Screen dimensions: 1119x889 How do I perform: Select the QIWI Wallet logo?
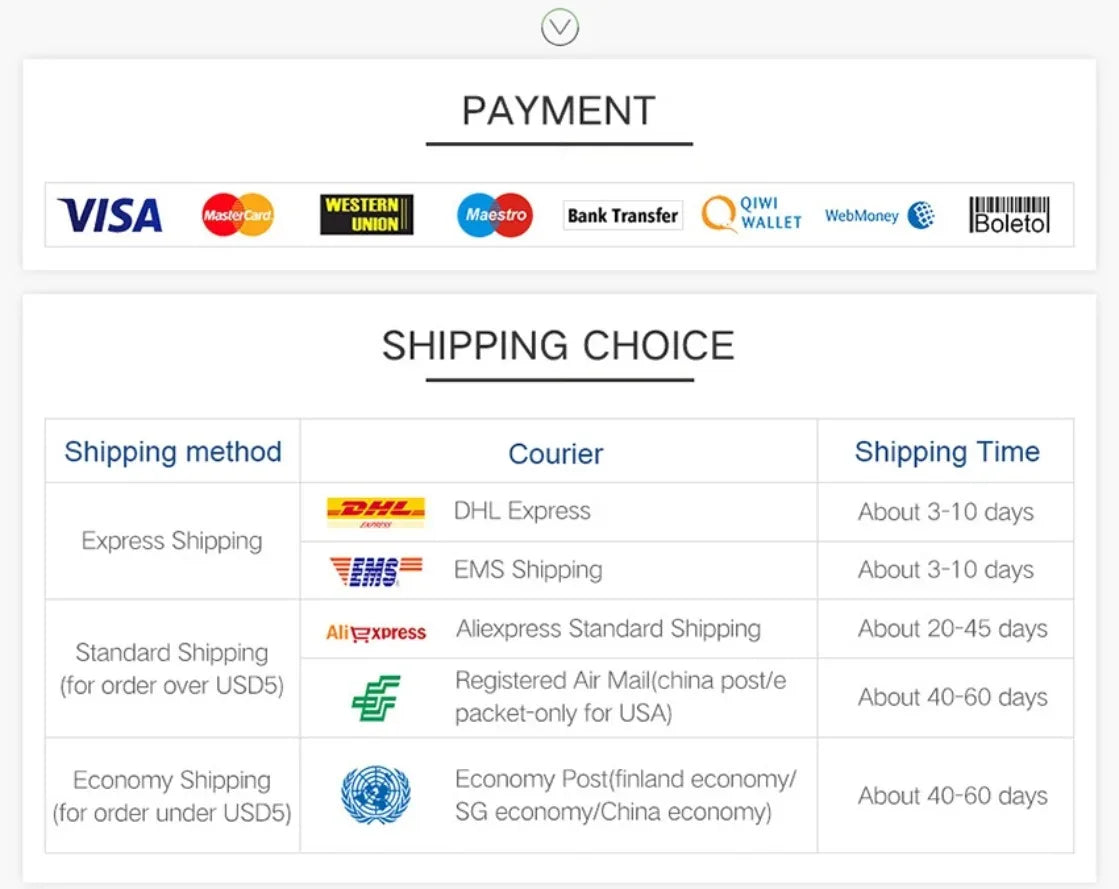[752, 214]
